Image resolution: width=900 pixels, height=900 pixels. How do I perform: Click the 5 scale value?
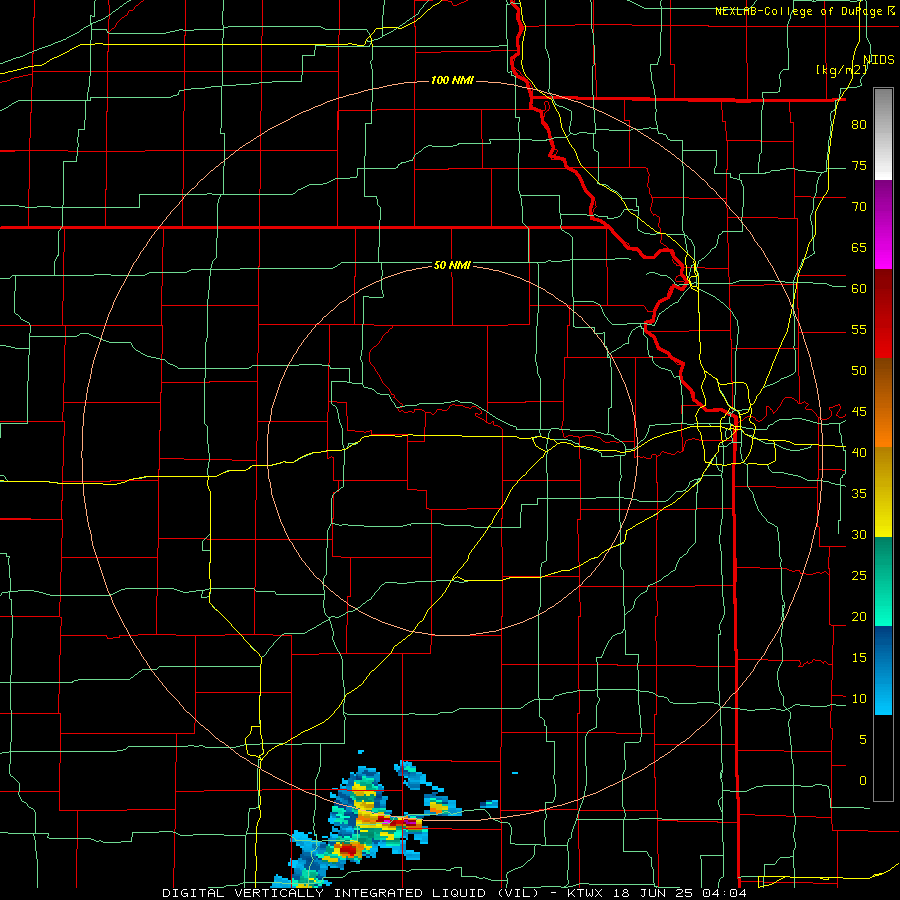click(863, 739)
